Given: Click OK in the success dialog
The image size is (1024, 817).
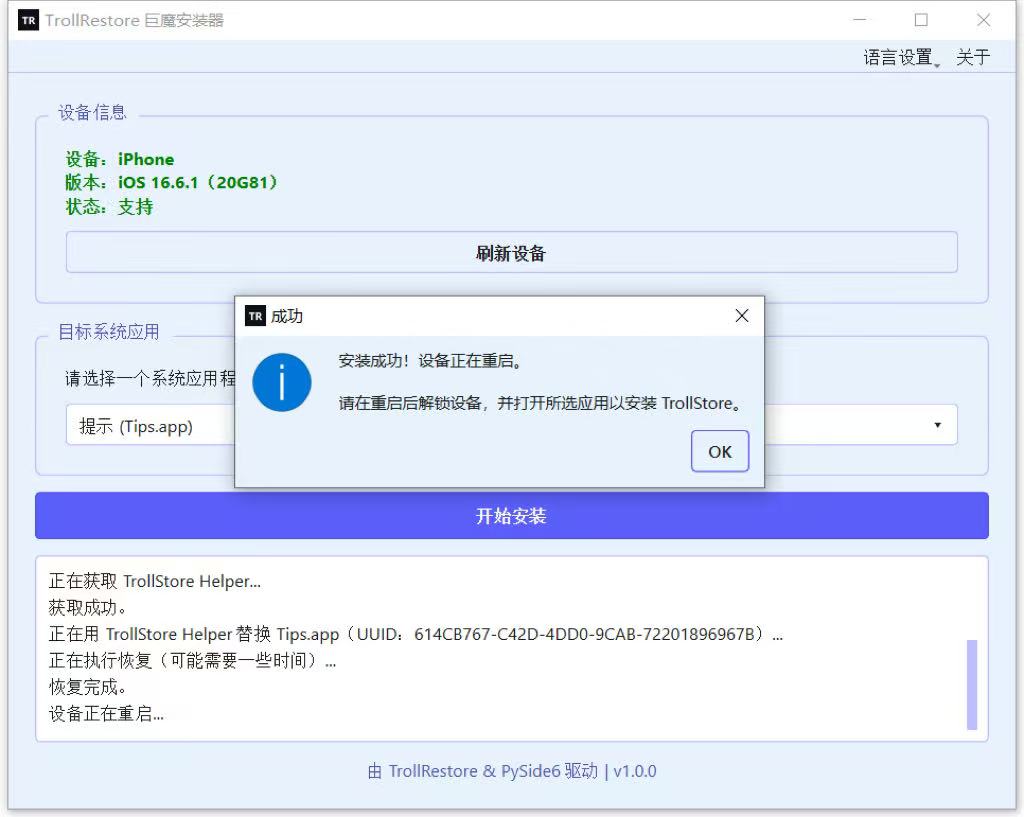Looking at the screenshot, I should tap(720, 451).
